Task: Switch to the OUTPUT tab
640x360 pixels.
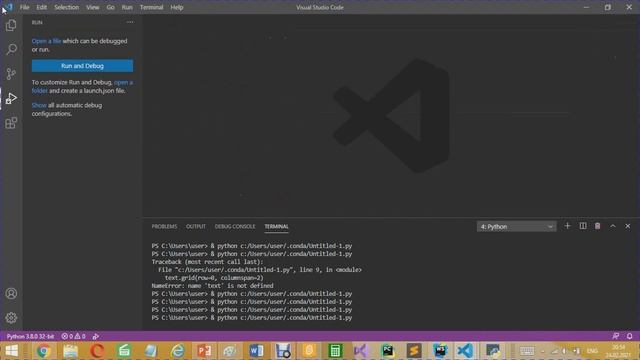Action: (x=196, y=227)
